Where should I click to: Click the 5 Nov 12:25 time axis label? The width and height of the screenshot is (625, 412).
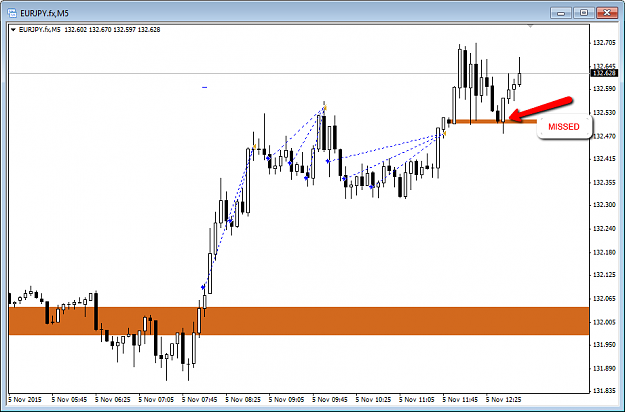coord(503,399)
